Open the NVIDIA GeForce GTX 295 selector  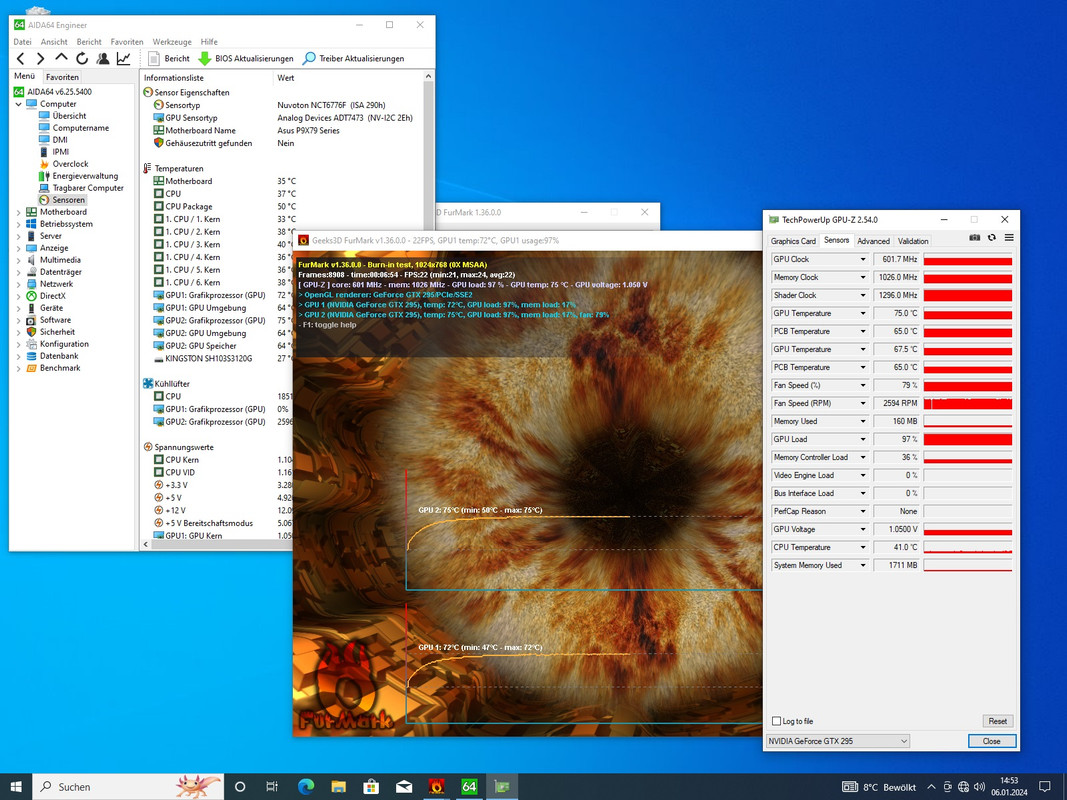coord(838,741)
